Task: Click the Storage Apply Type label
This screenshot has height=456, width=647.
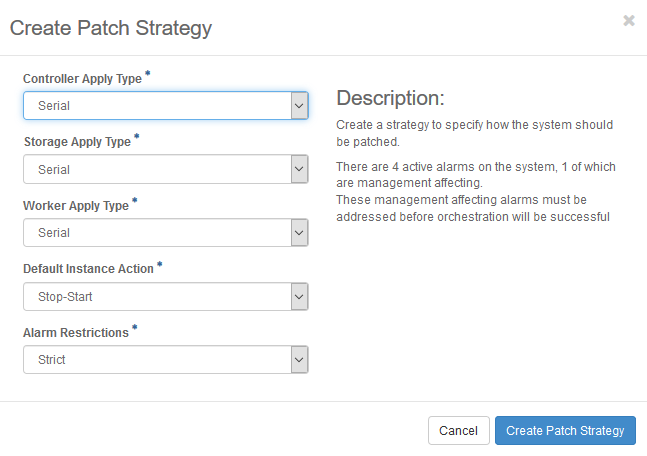Action: (77, 142)
